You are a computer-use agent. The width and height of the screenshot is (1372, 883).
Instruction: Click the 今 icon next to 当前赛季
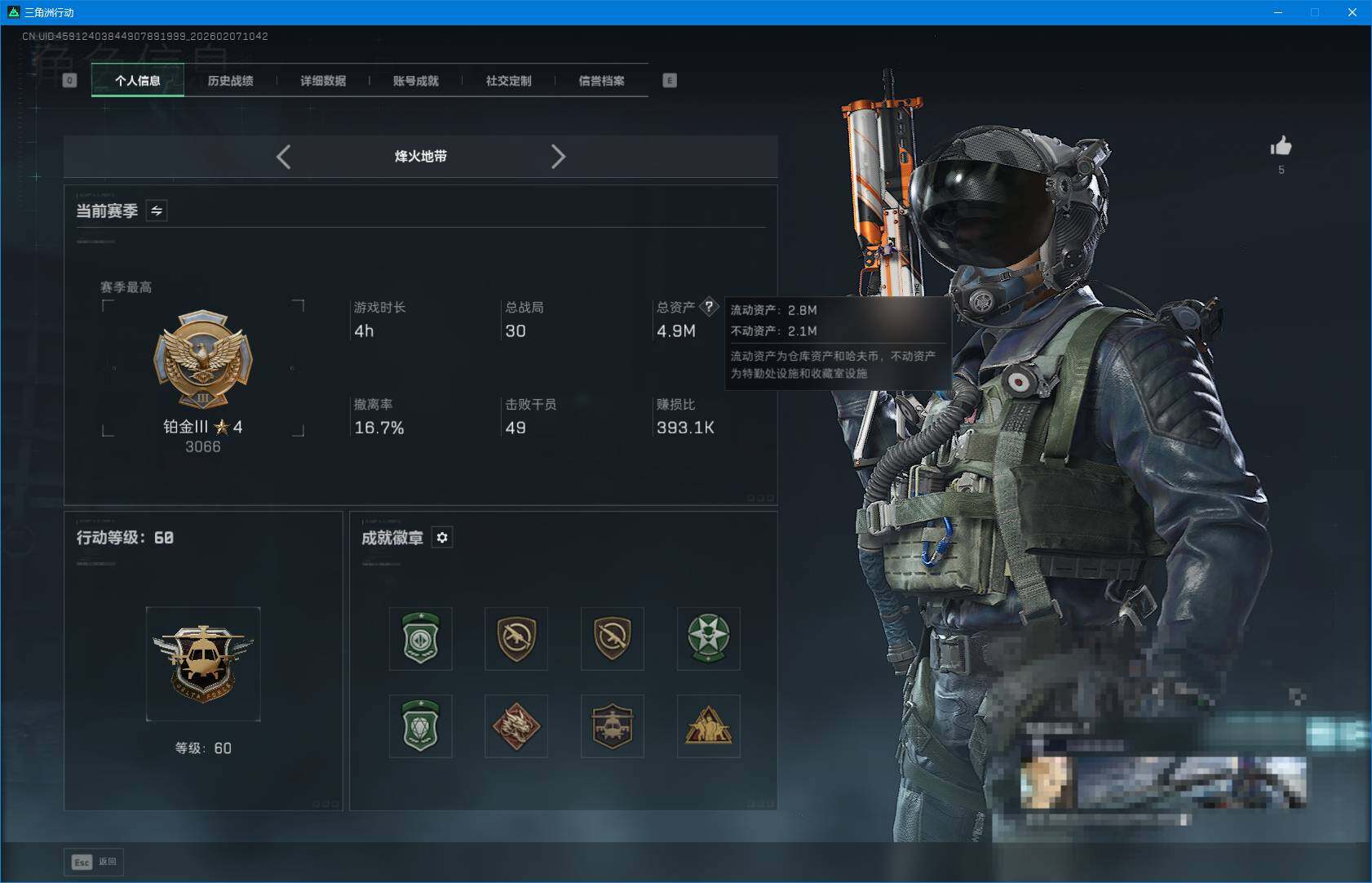(x=157, y=211)
